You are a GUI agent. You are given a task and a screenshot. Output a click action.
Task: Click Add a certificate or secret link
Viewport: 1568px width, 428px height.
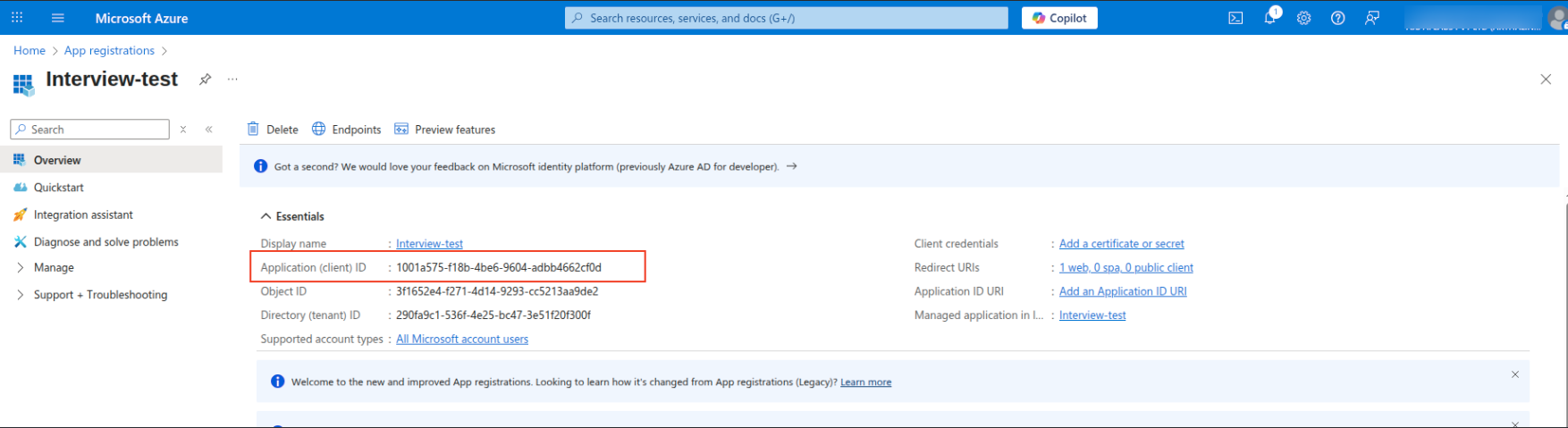1121,244
